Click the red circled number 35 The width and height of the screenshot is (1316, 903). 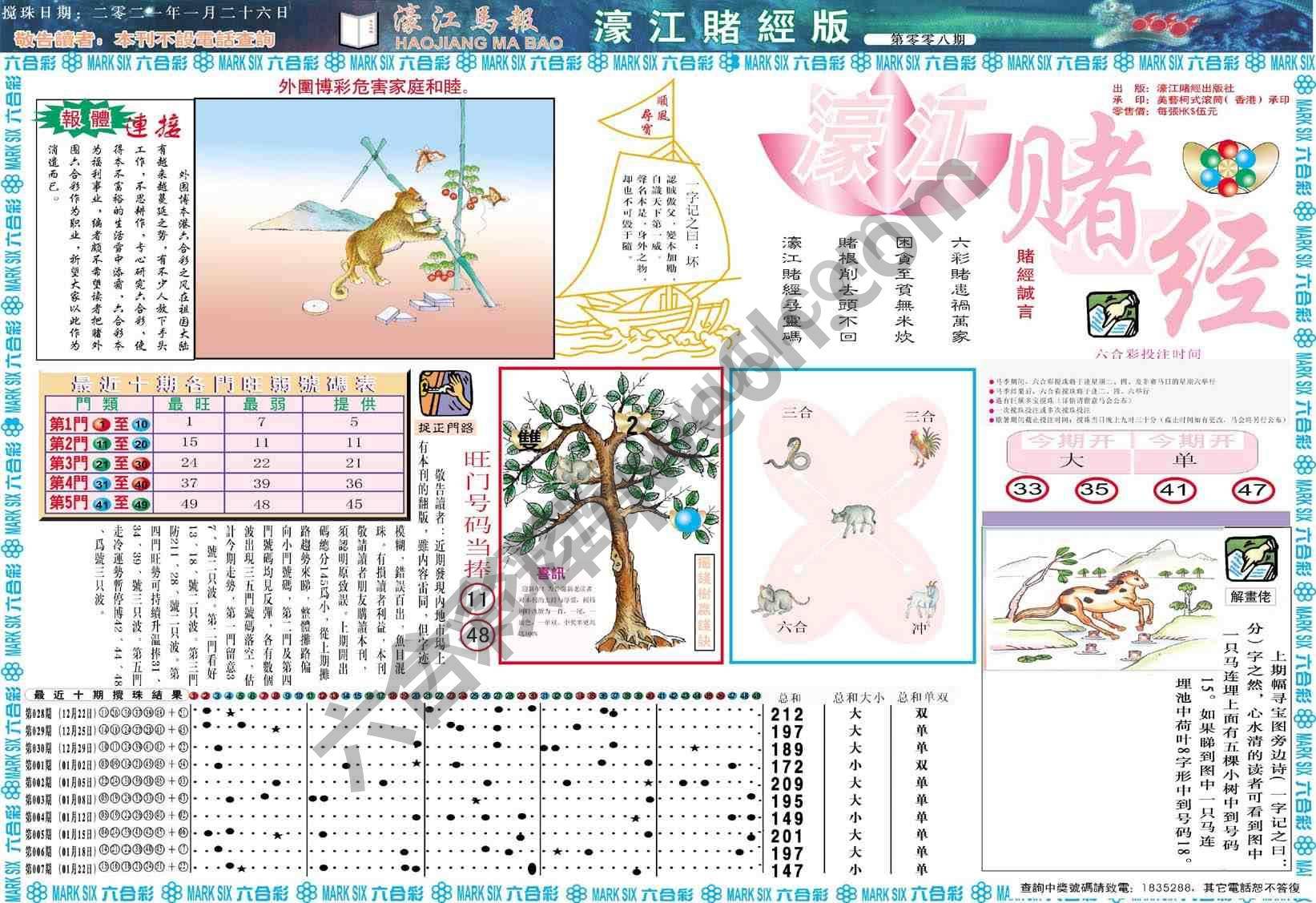tap(1095, 489)
